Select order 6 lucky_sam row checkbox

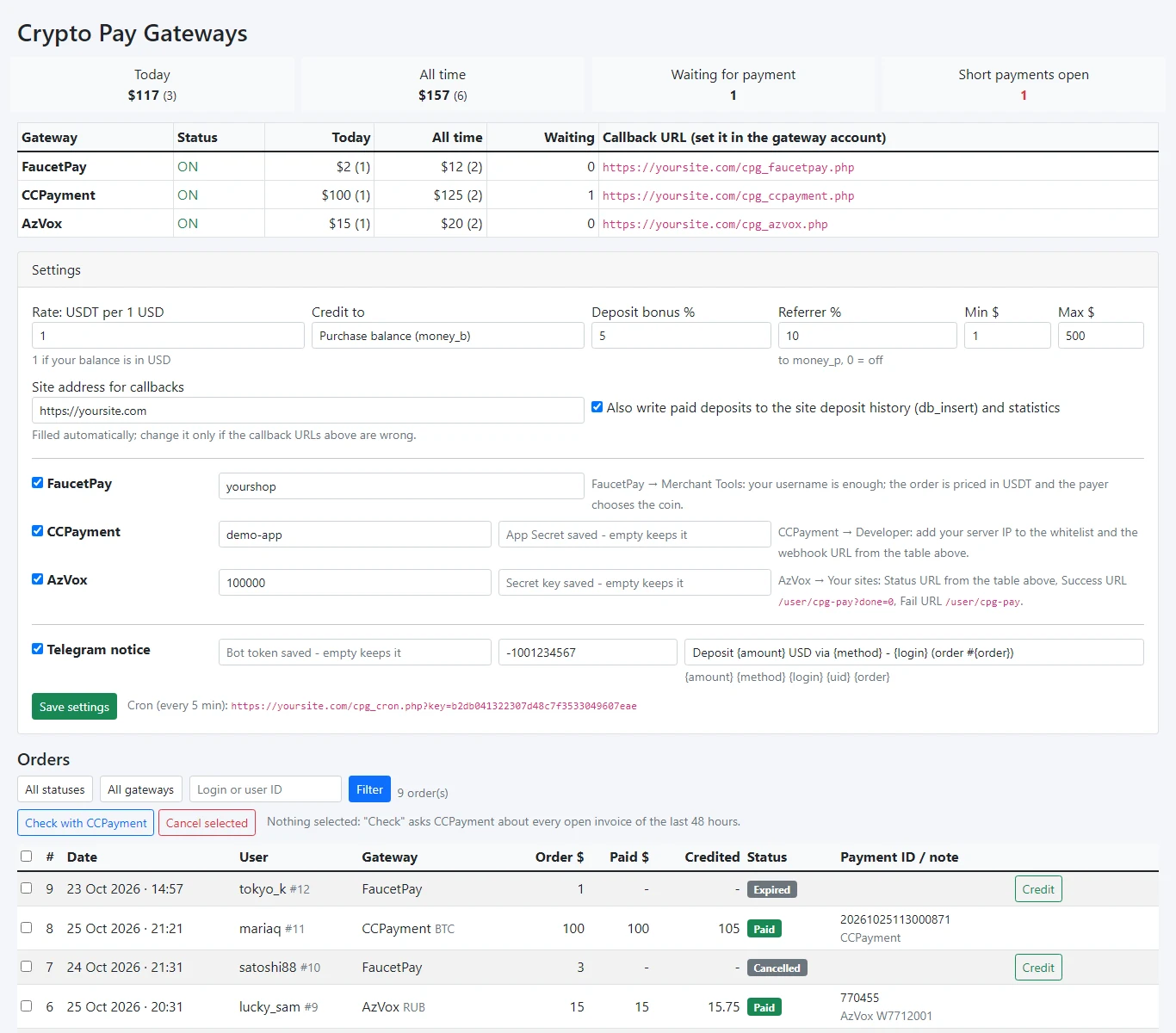pos(27,1006)
